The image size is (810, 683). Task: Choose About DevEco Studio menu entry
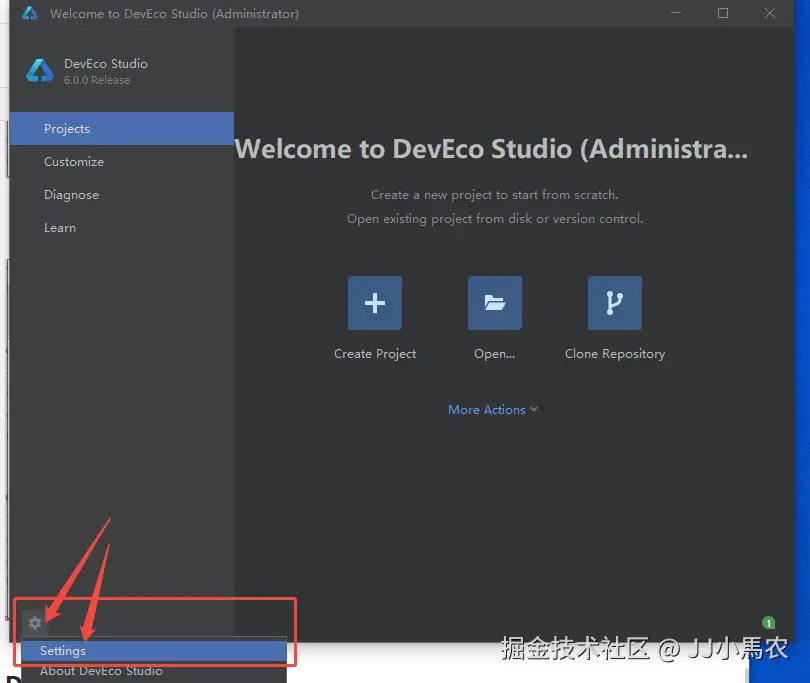[154, 671]
